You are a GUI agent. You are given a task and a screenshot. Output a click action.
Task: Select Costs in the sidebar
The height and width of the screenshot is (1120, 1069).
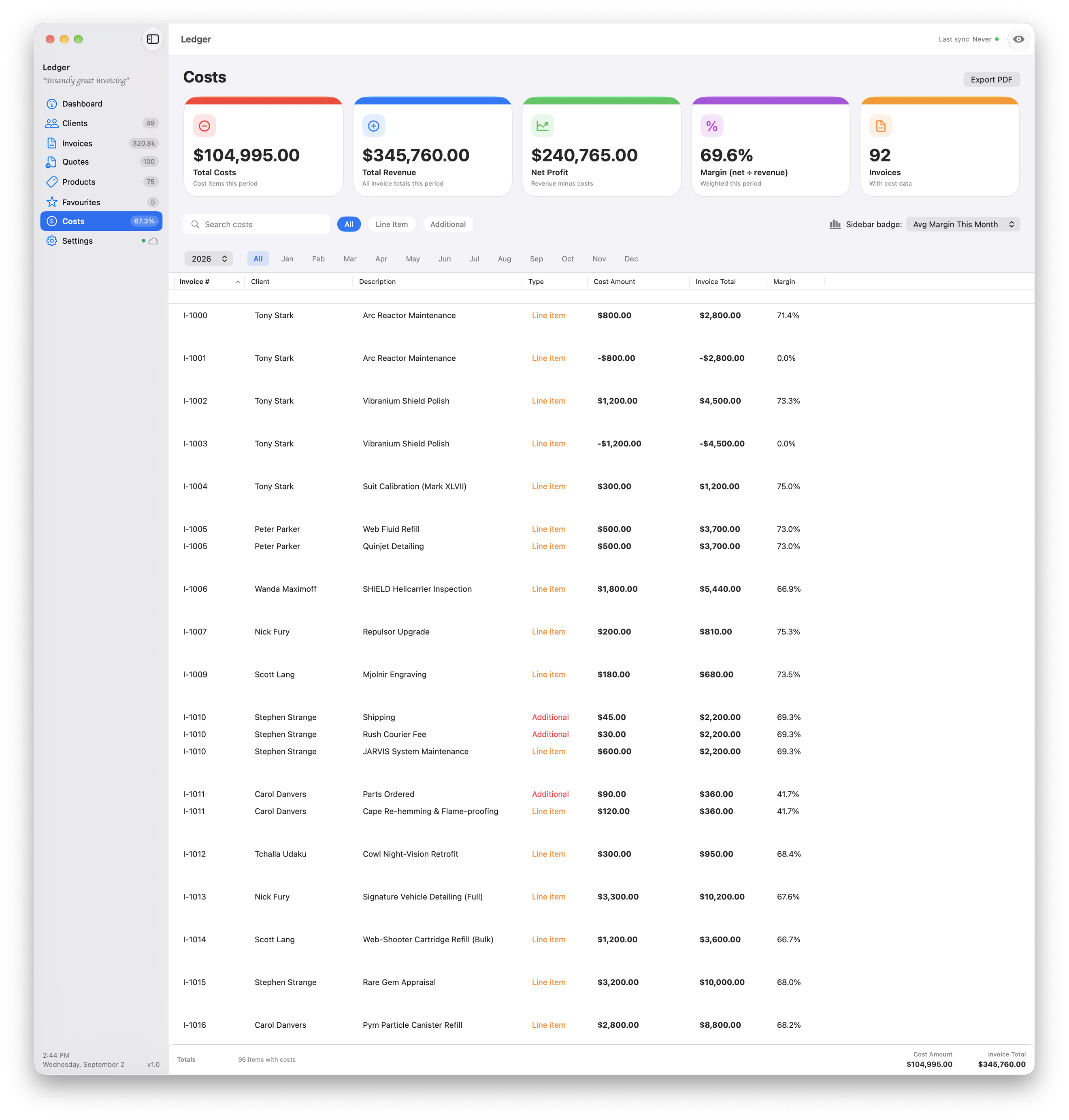101,221
